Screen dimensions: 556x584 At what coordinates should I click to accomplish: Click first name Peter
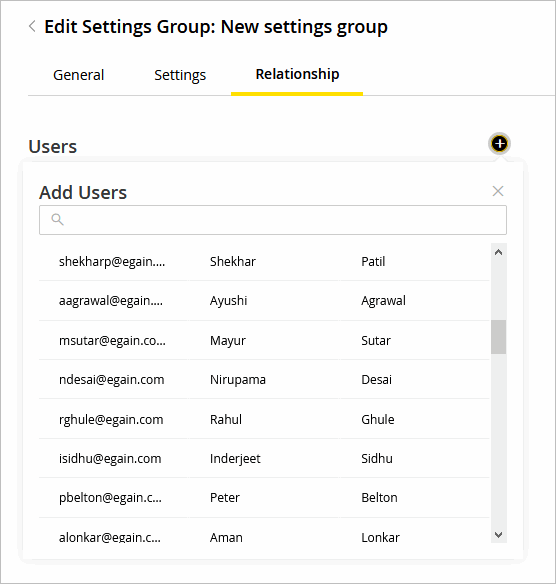click(225, 498)
